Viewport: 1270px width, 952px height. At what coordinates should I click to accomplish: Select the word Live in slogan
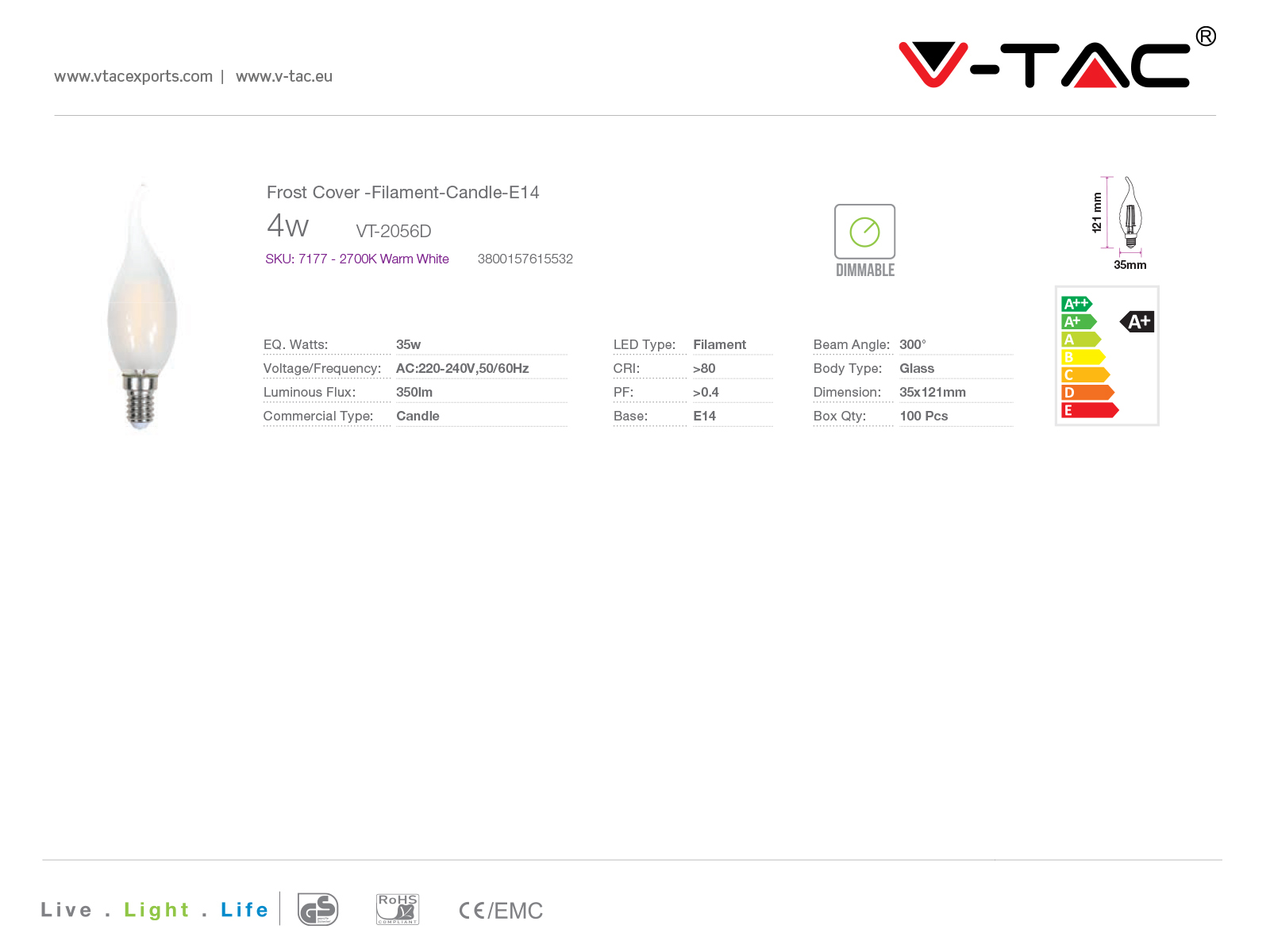[67, 910]
